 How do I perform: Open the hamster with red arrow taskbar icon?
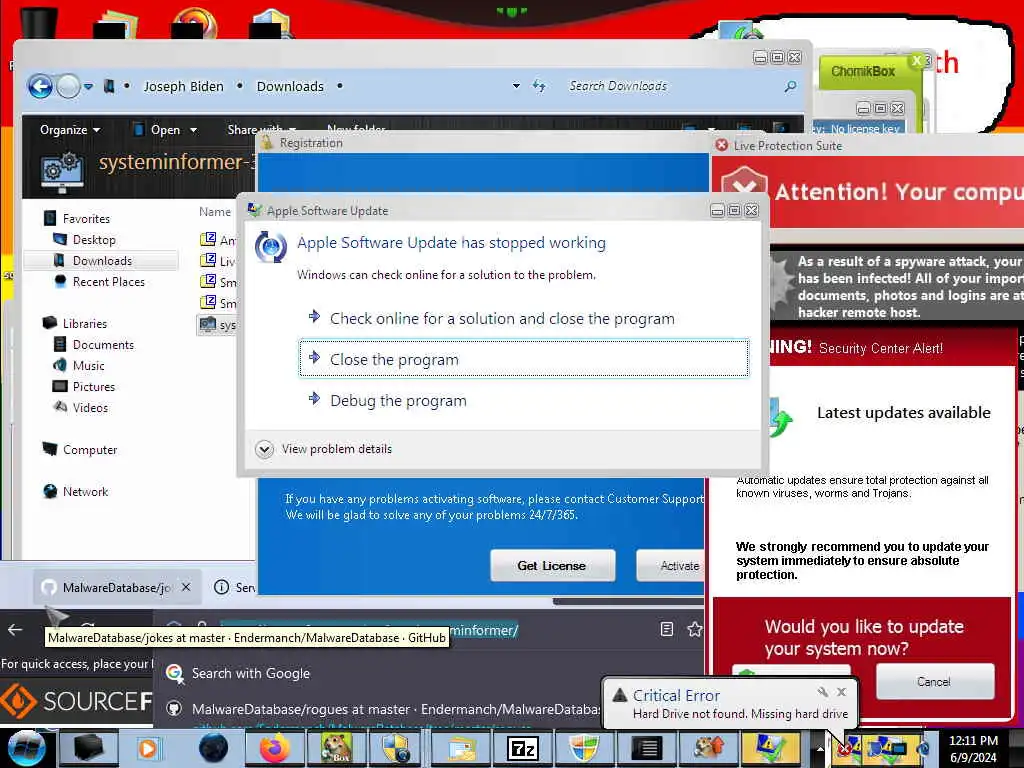coord(708,748)
